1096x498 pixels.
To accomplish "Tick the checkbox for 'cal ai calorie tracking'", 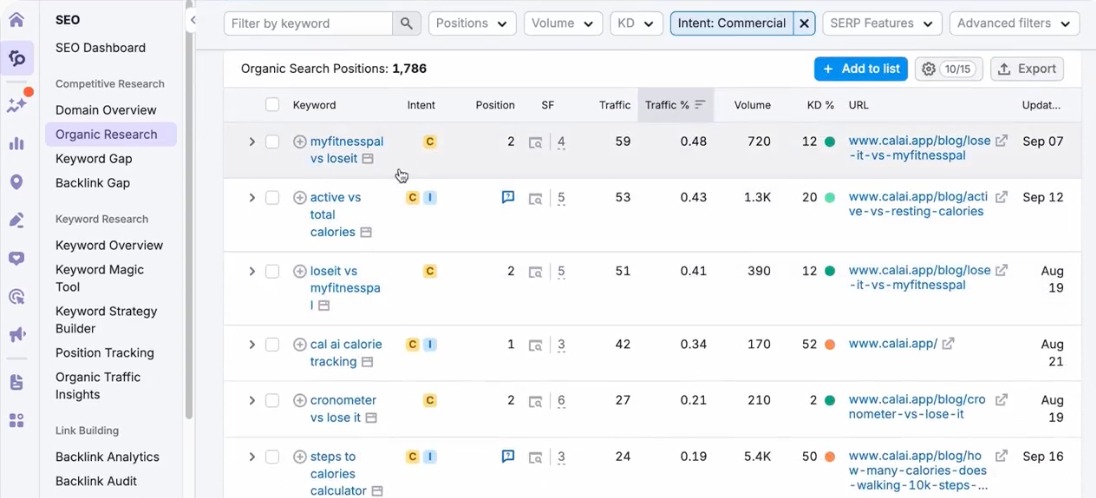I will (x=272, y=345).
